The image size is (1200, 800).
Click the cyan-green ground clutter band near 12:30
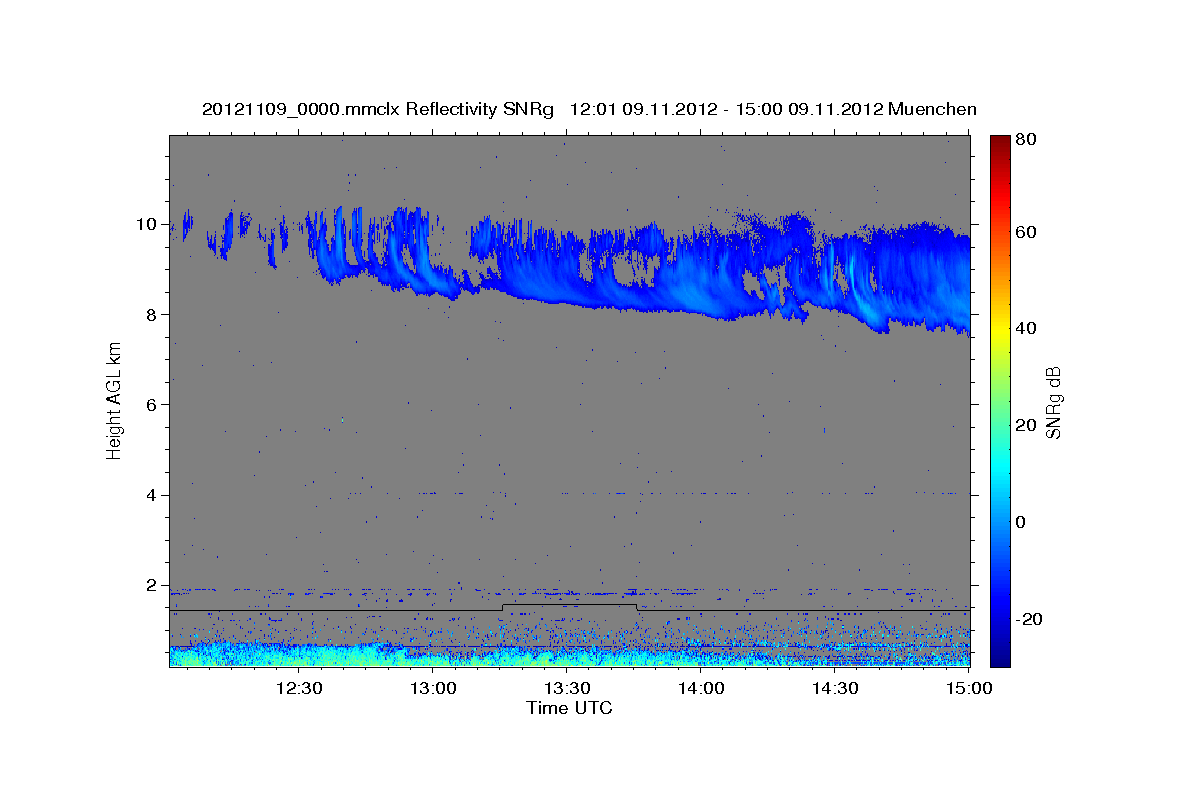(299, 656)
